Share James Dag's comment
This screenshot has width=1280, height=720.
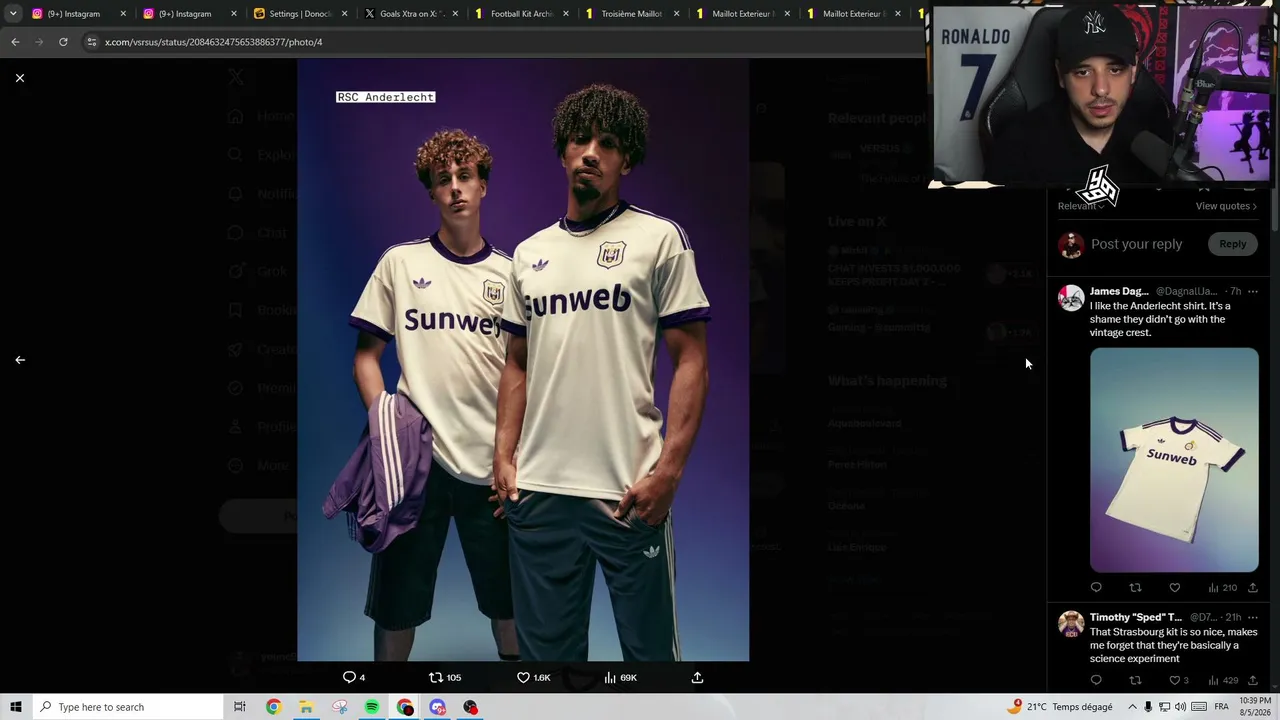click(1252, 587)
